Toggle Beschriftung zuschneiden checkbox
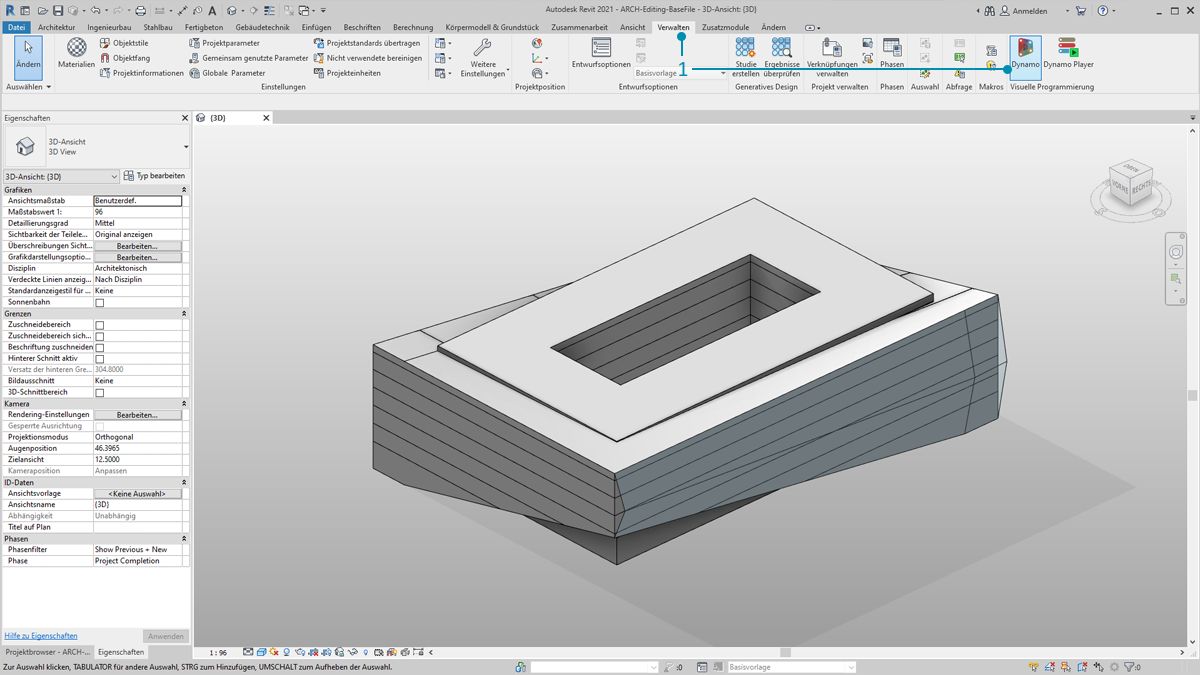1200x675 pixels. tap(99, 347)
